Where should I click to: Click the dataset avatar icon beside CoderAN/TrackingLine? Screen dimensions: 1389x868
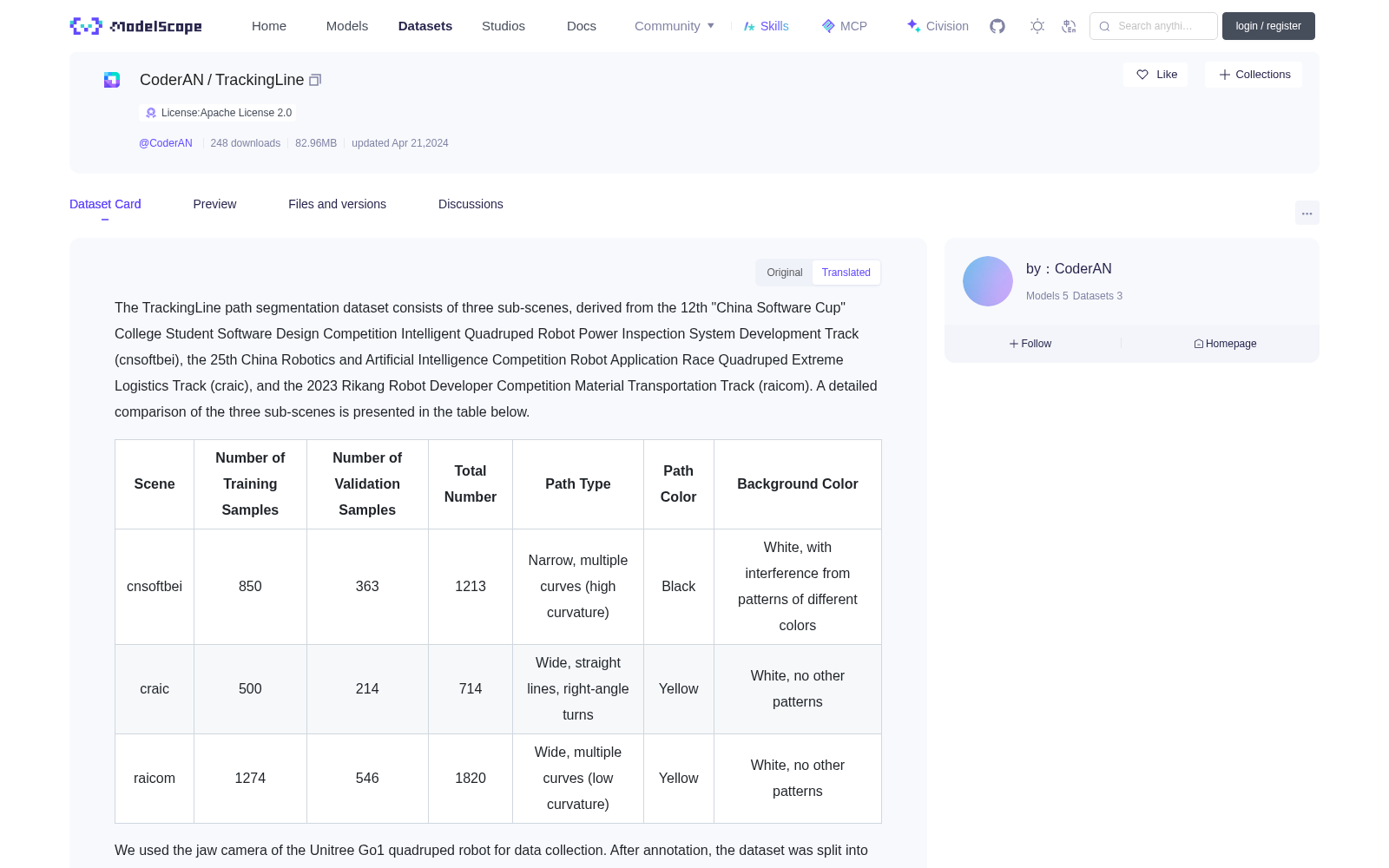pos(112,80)
